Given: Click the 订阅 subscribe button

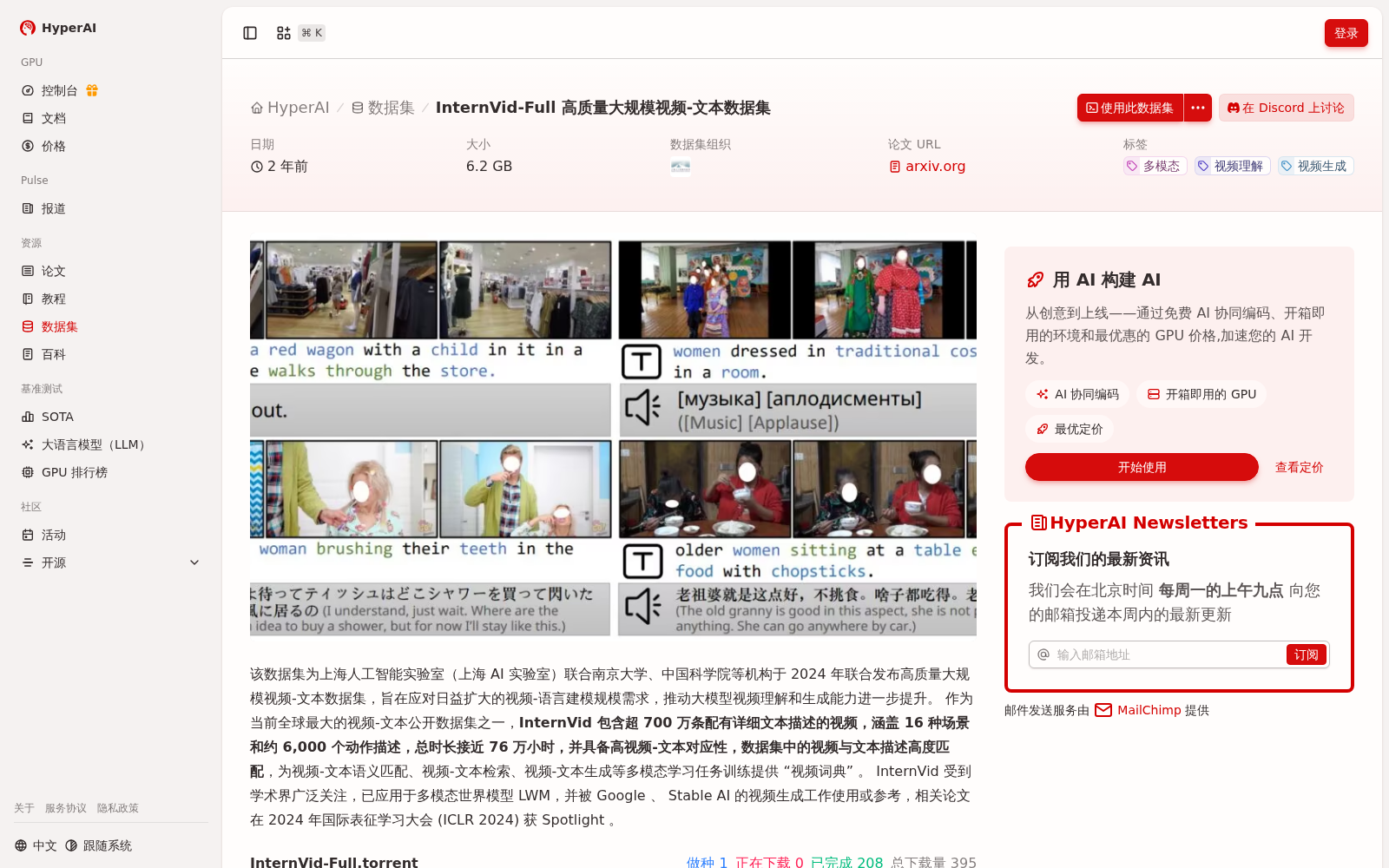Looking at the screenshot, I should pos(1306,654).
